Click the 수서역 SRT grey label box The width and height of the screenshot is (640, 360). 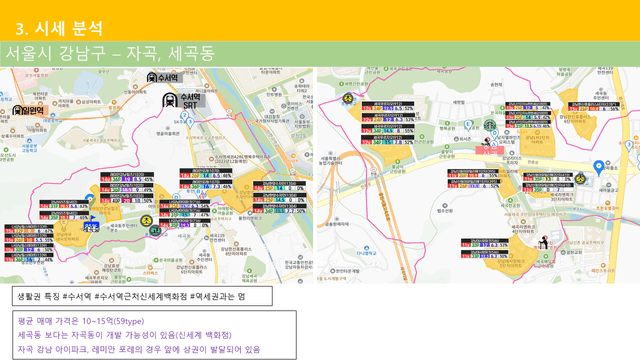[191, 101]
